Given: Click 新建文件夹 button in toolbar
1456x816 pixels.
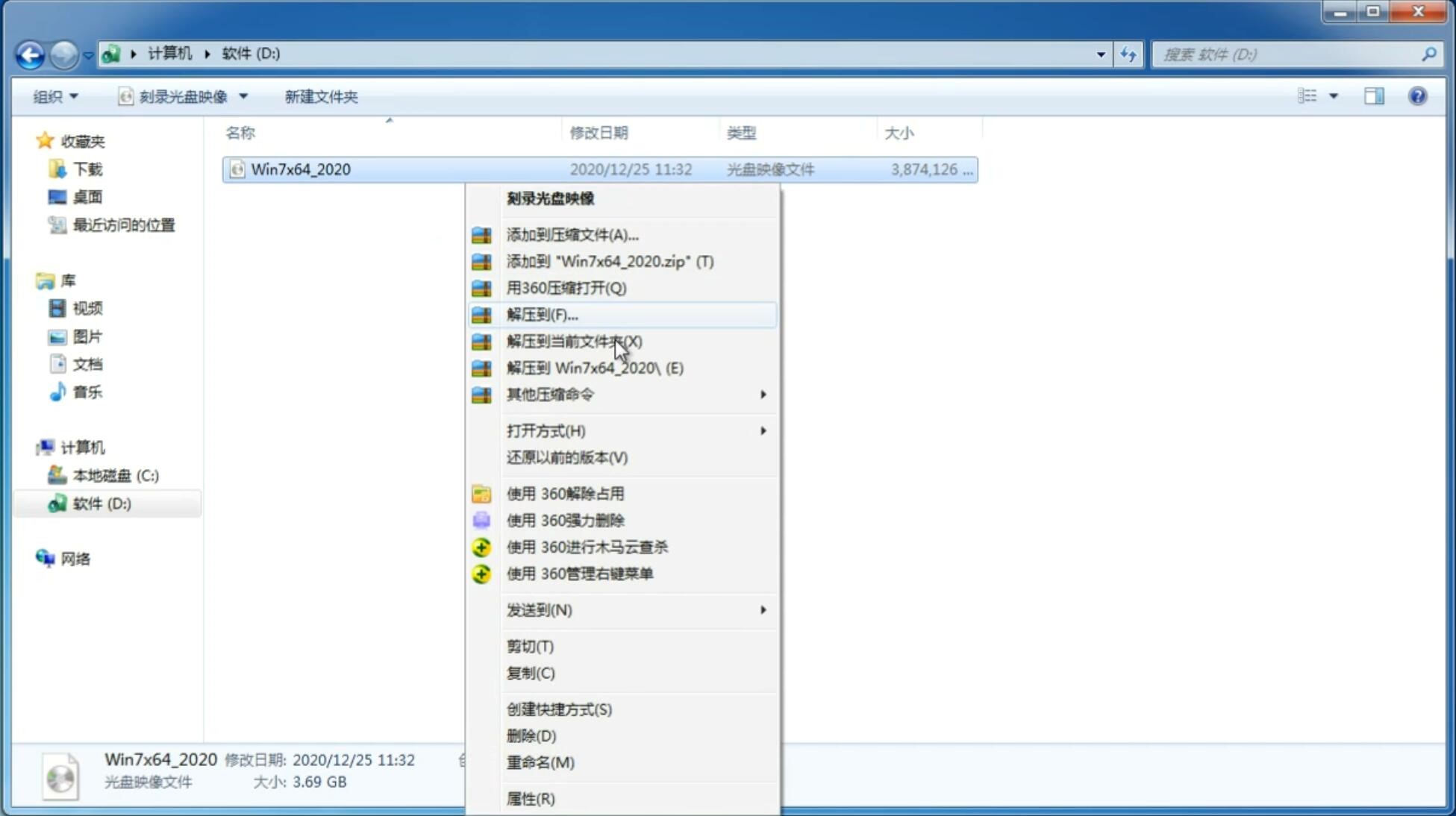Looking at the screenshot, I should coord(320,95).
